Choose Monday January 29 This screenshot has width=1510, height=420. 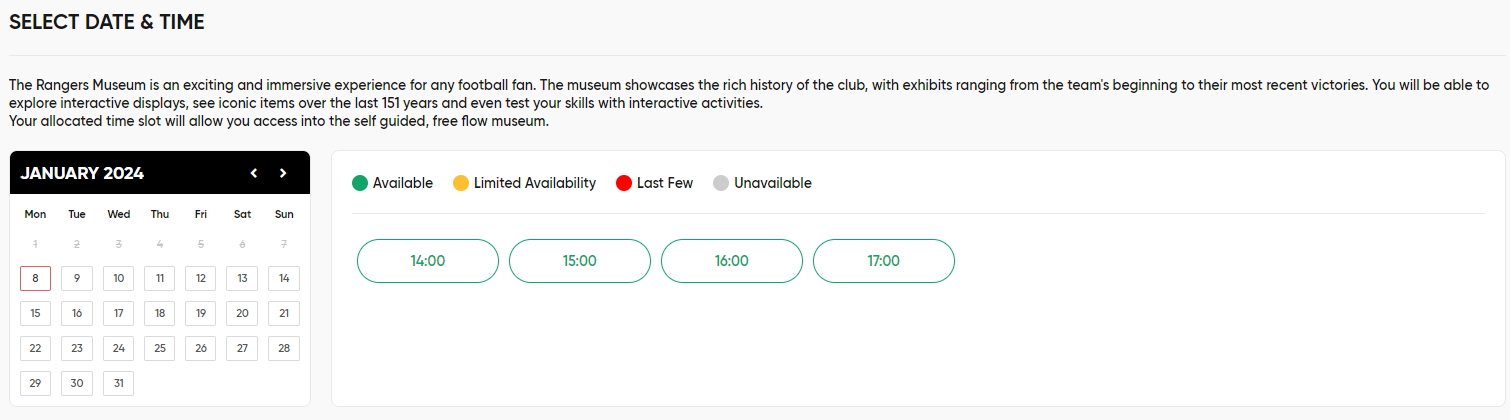(35, 383)
